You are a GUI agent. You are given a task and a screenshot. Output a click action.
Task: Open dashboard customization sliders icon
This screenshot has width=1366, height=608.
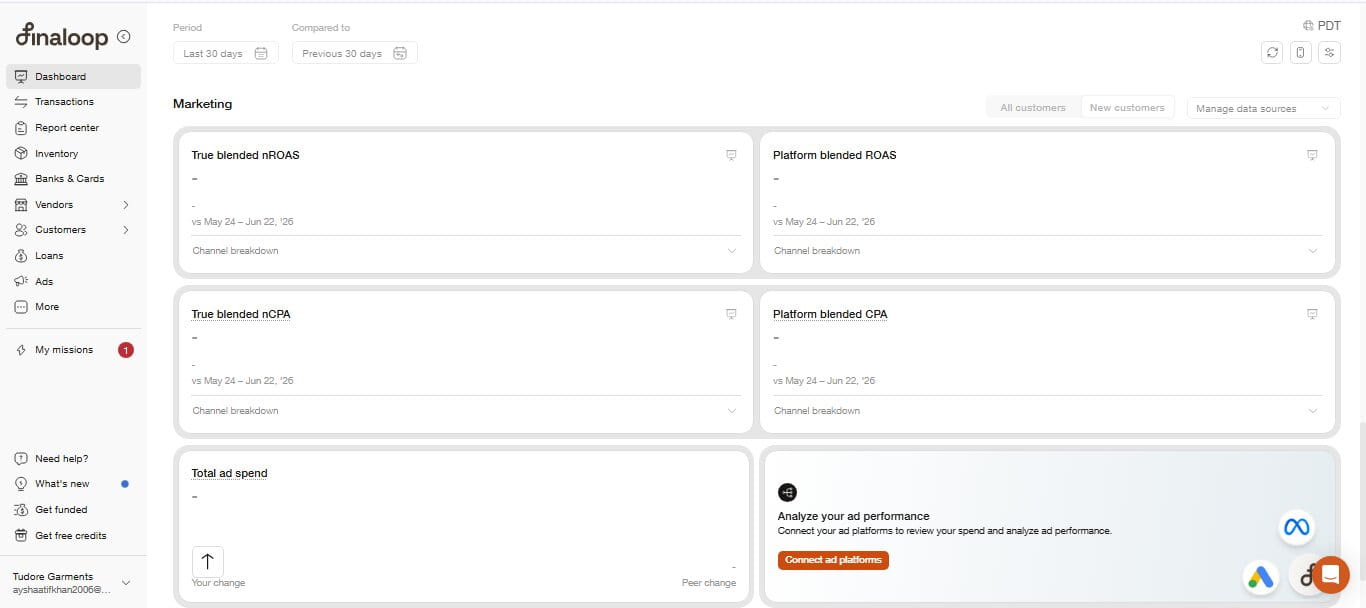1329,53
